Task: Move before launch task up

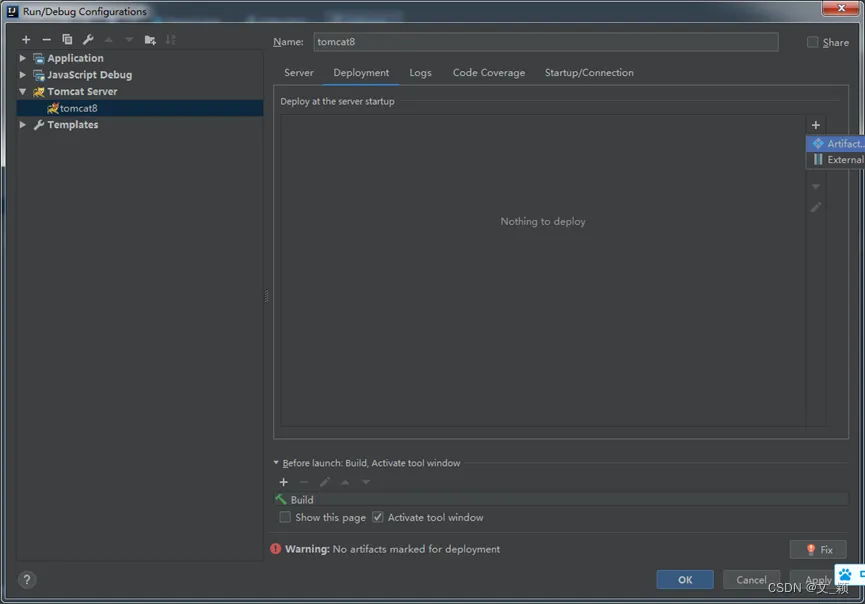Action: tap(345, 482)
